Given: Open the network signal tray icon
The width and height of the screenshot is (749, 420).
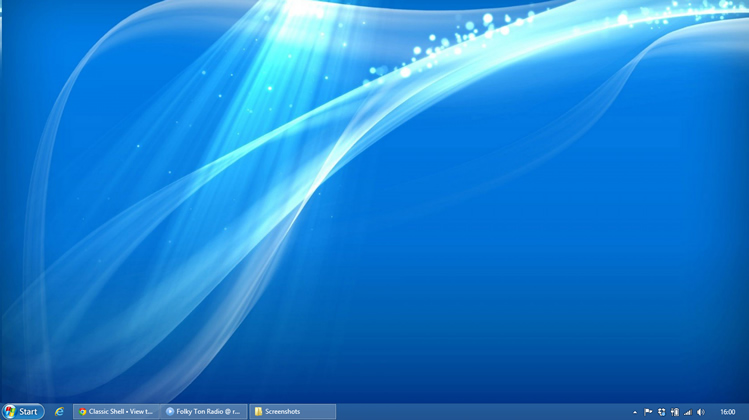Looking at the screenshot, I should pos(688,412).
